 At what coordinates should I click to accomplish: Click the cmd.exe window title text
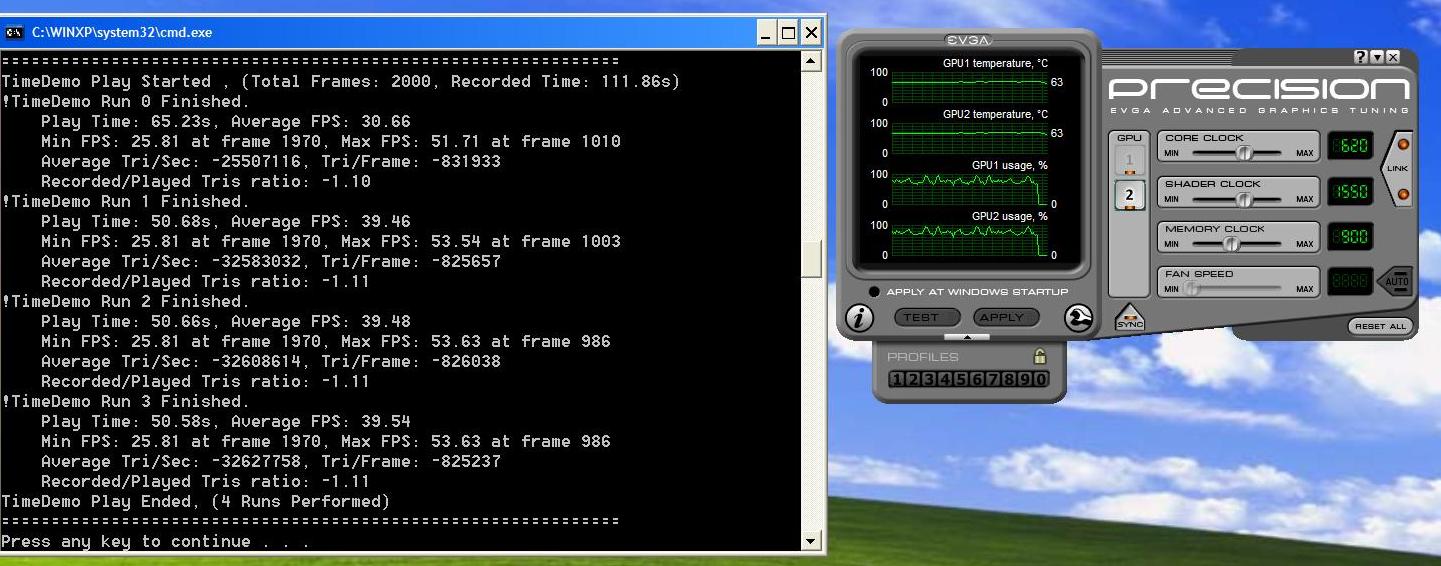[122, 32]
